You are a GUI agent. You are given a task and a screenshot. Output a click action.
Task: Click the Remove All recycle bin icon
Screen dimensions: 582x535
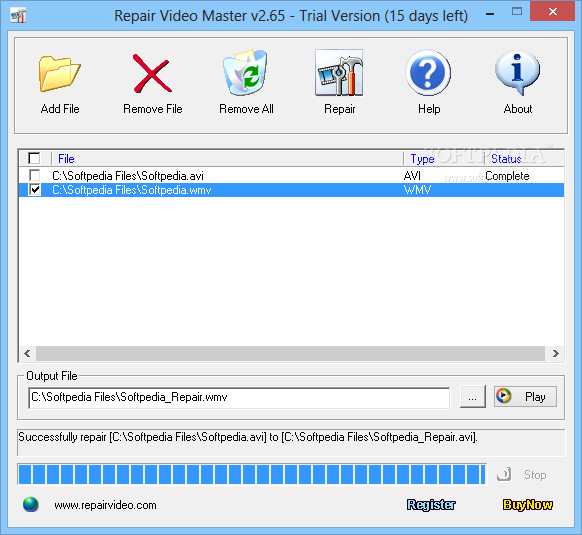[x=245, y=72]
